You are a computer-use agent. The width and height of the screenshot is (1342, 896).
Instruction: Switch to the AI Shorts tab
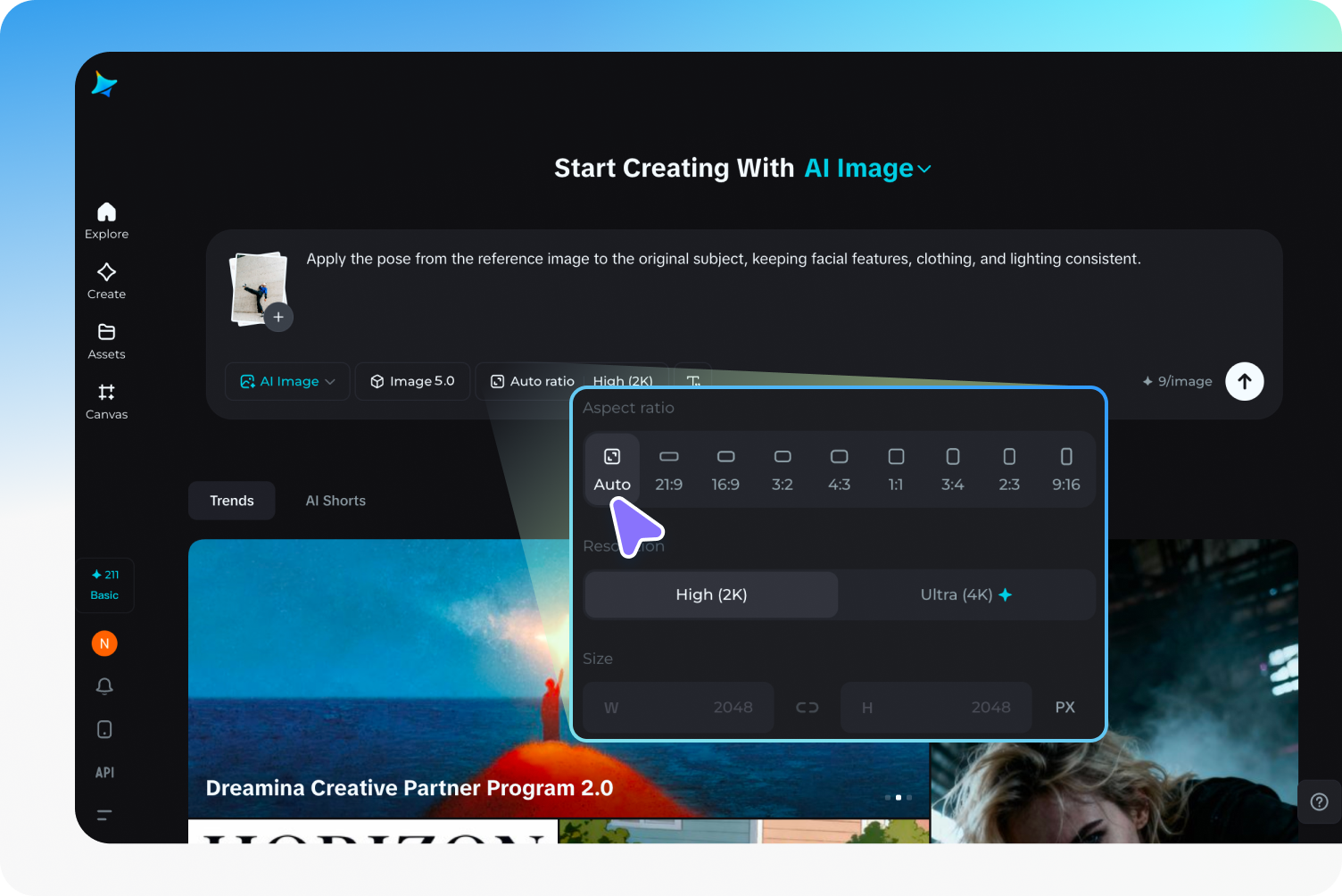pos(335,501)
